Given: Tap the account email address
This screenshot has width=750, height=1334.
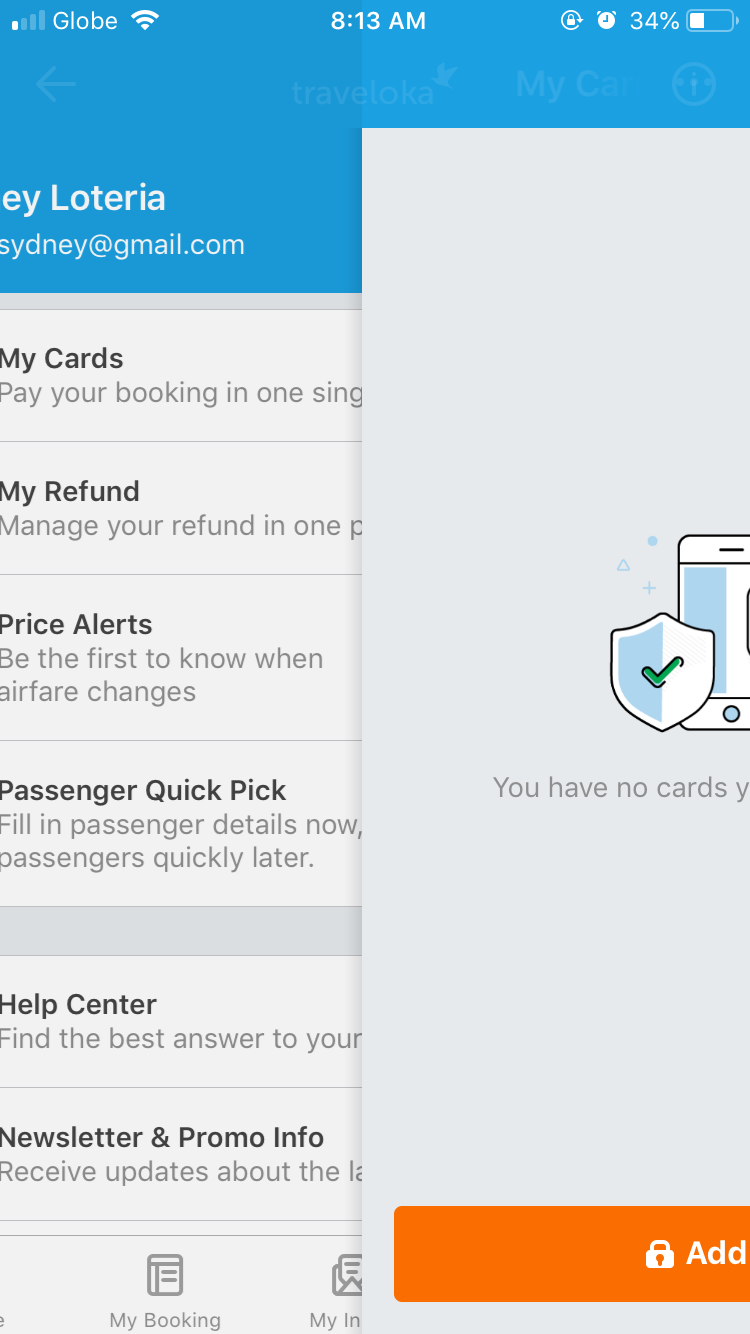Looking at the screenshot, I should pyautogui.click(x=122, y=245).
